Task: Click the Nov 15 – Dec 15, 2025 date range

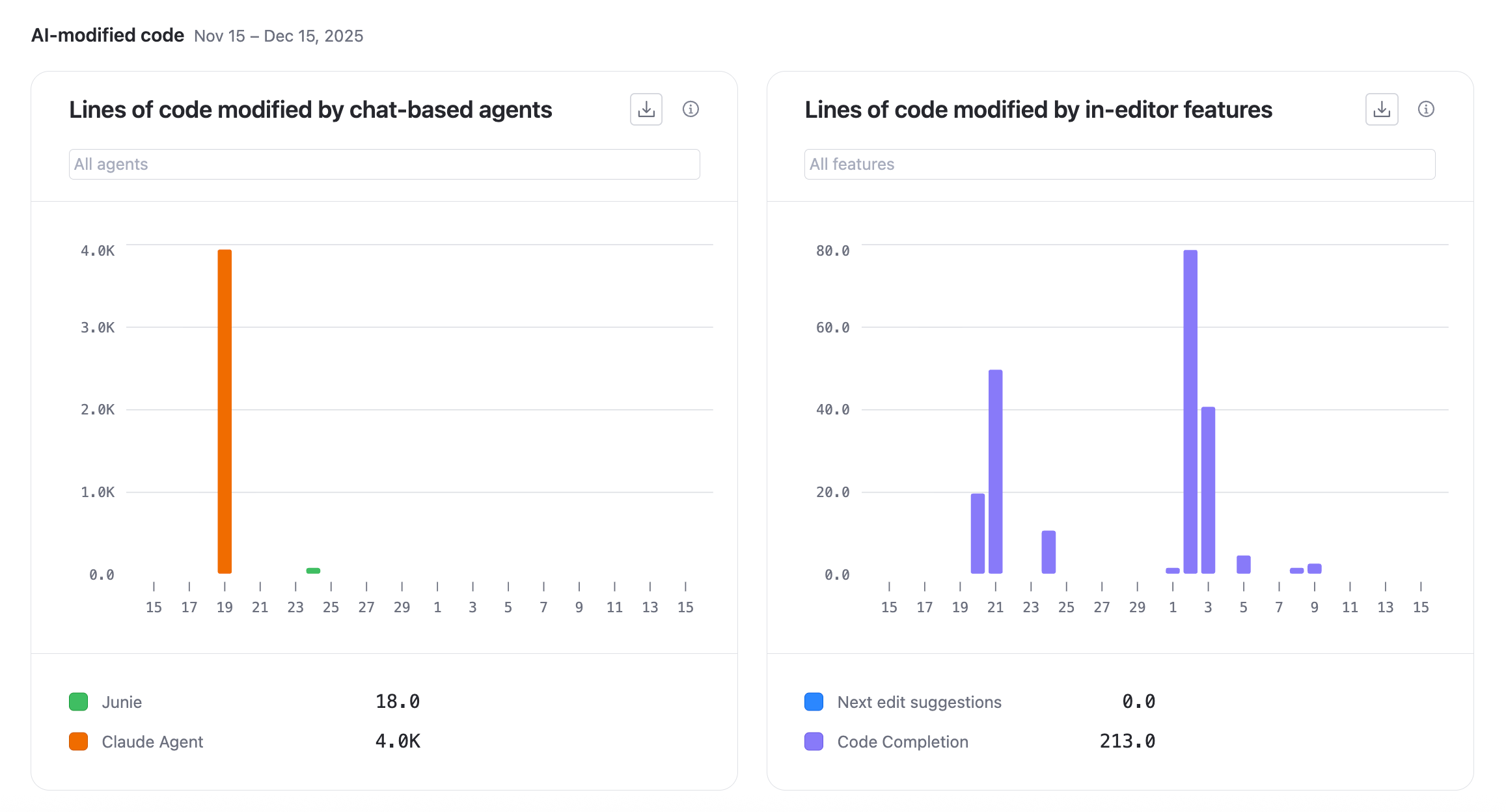Action: (279, 36)
